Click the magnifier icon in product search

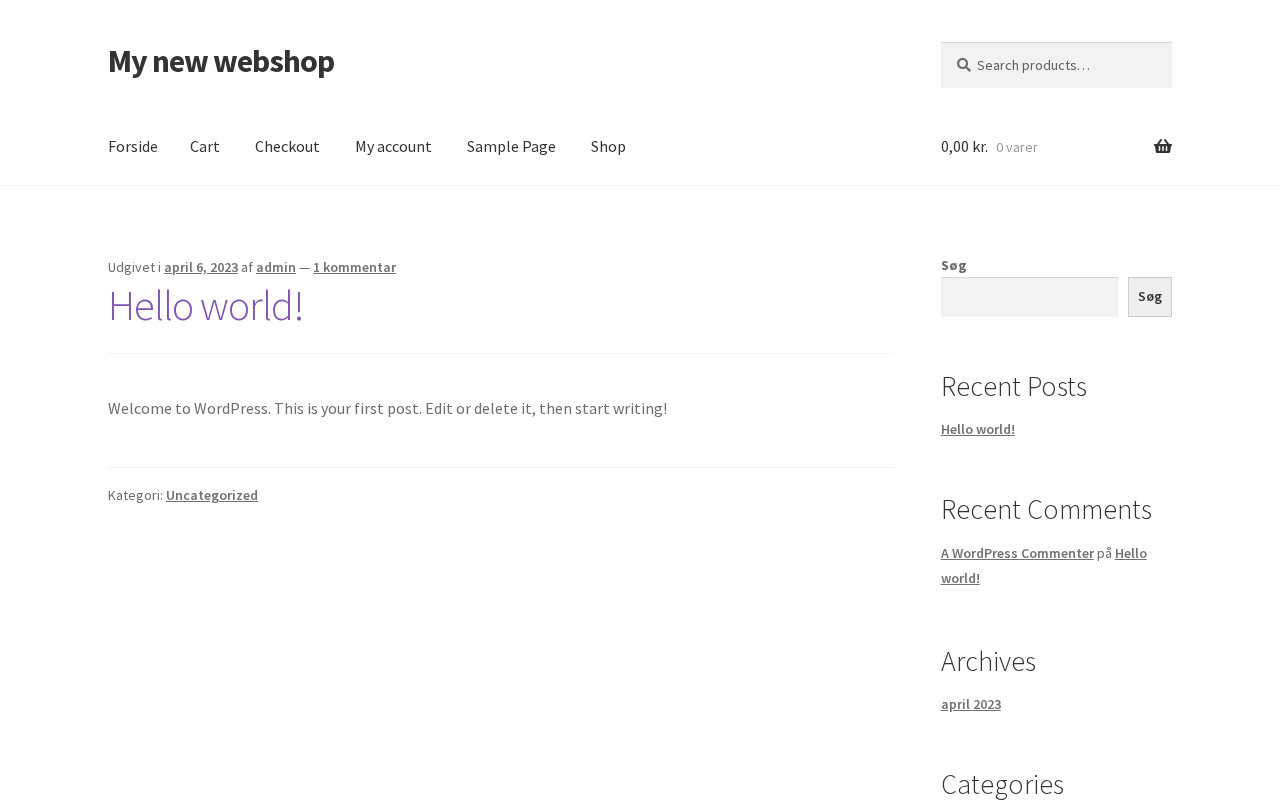point(963,65)
